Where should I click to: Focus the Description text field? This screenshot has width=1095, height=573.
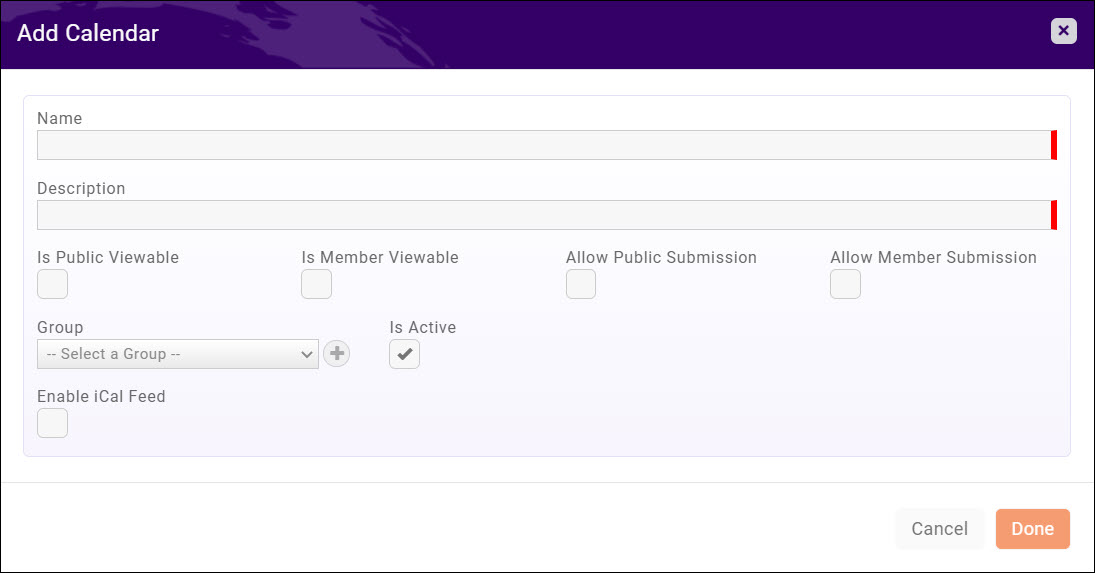(543, 215)
